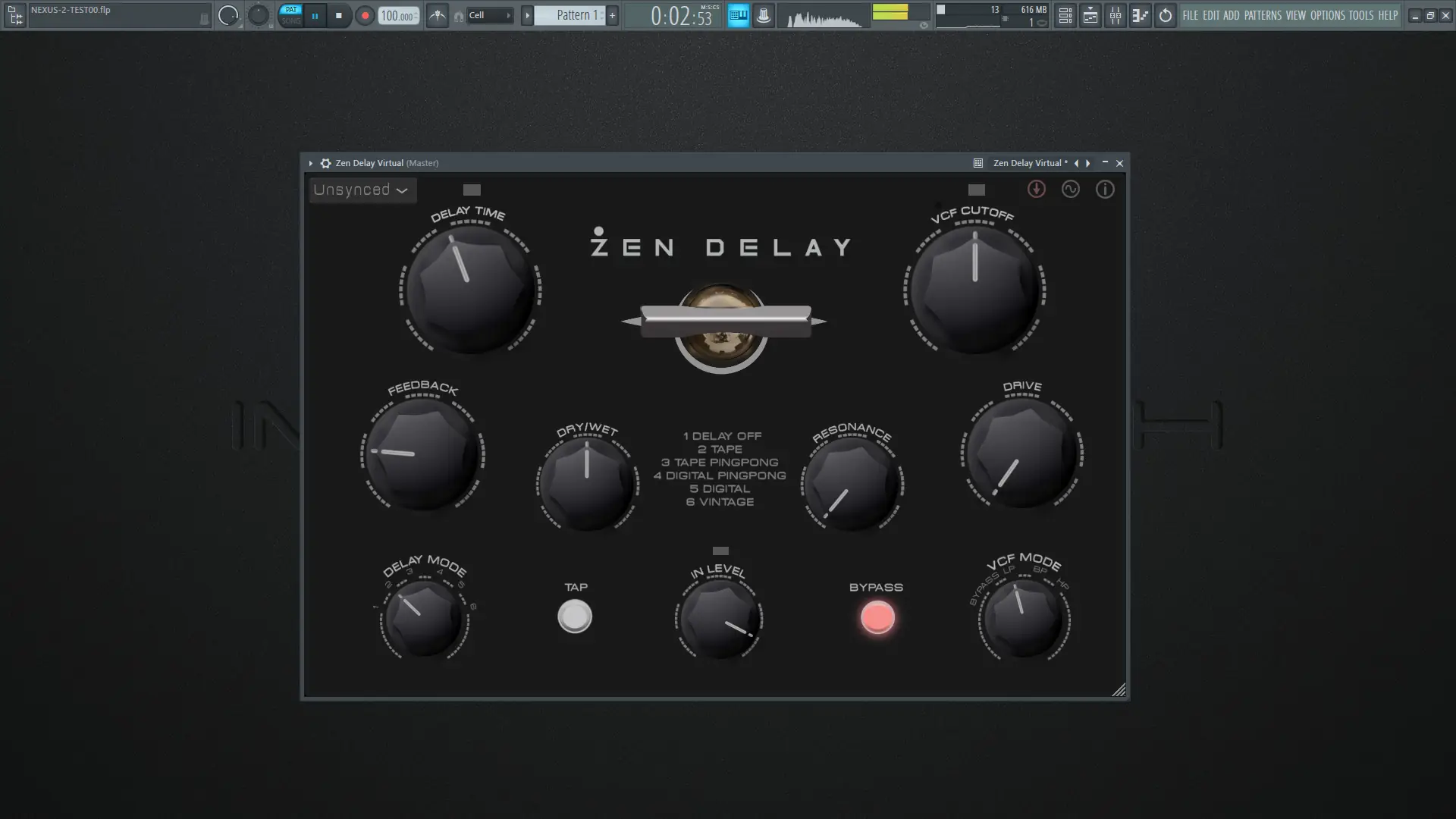Open the Unsynced sync mode dropdown
The image size is (1456, 819).
(x=362, y=190)
